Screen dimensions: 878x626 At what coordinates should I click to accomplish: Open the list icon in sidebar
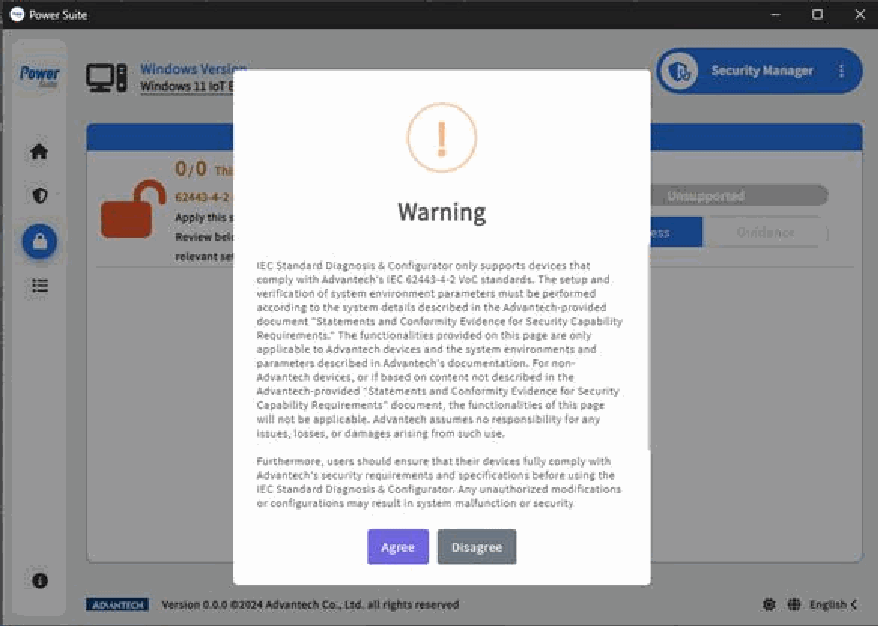[39, 286]
